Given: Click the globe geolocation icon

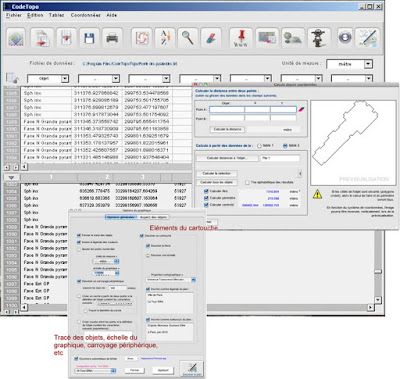Looking at the screenshot, I should point(293,38).
